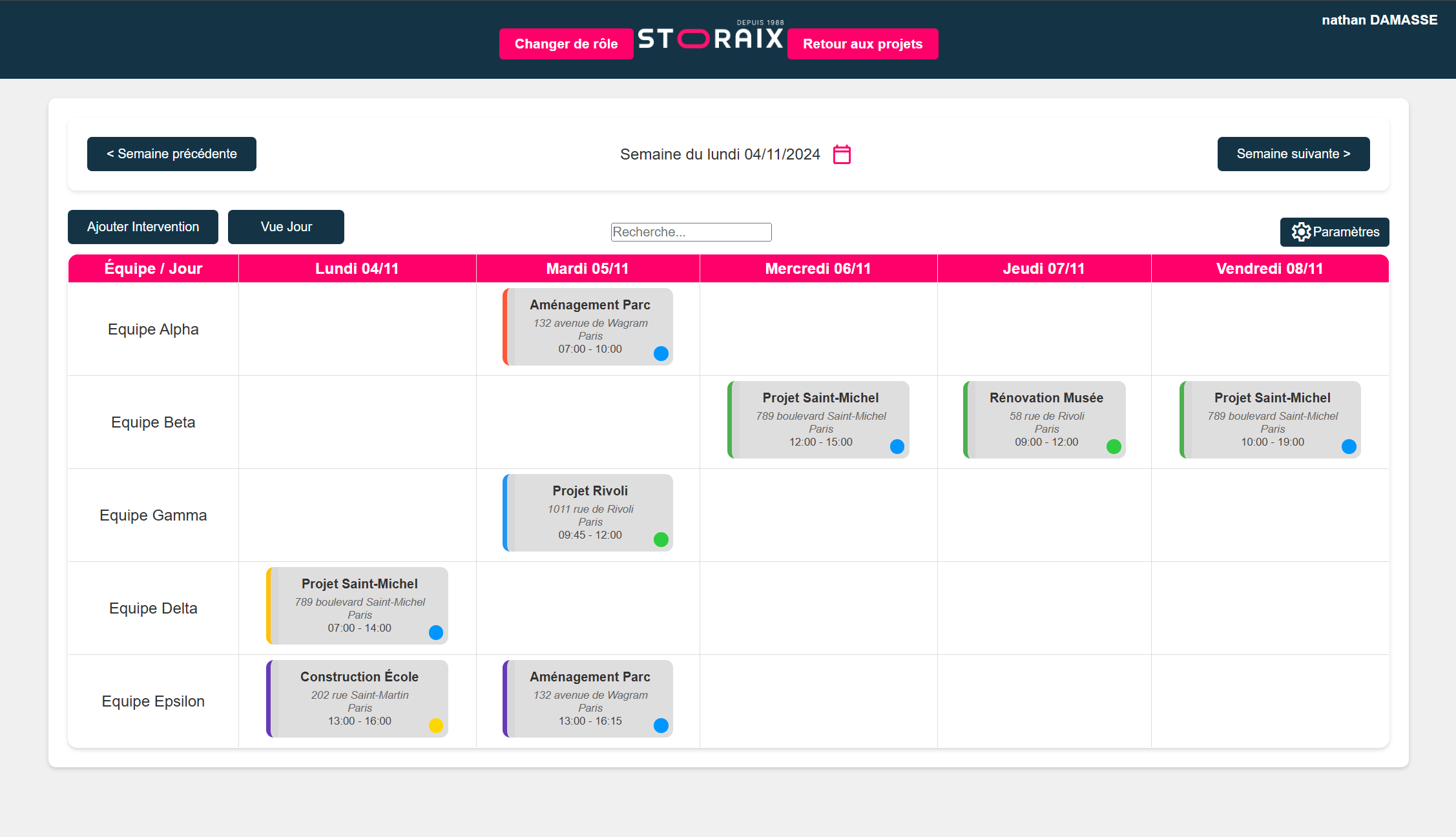Focus the Recherche search field
This screenshot has height=837, width=1456.
(x=691, y=232)
